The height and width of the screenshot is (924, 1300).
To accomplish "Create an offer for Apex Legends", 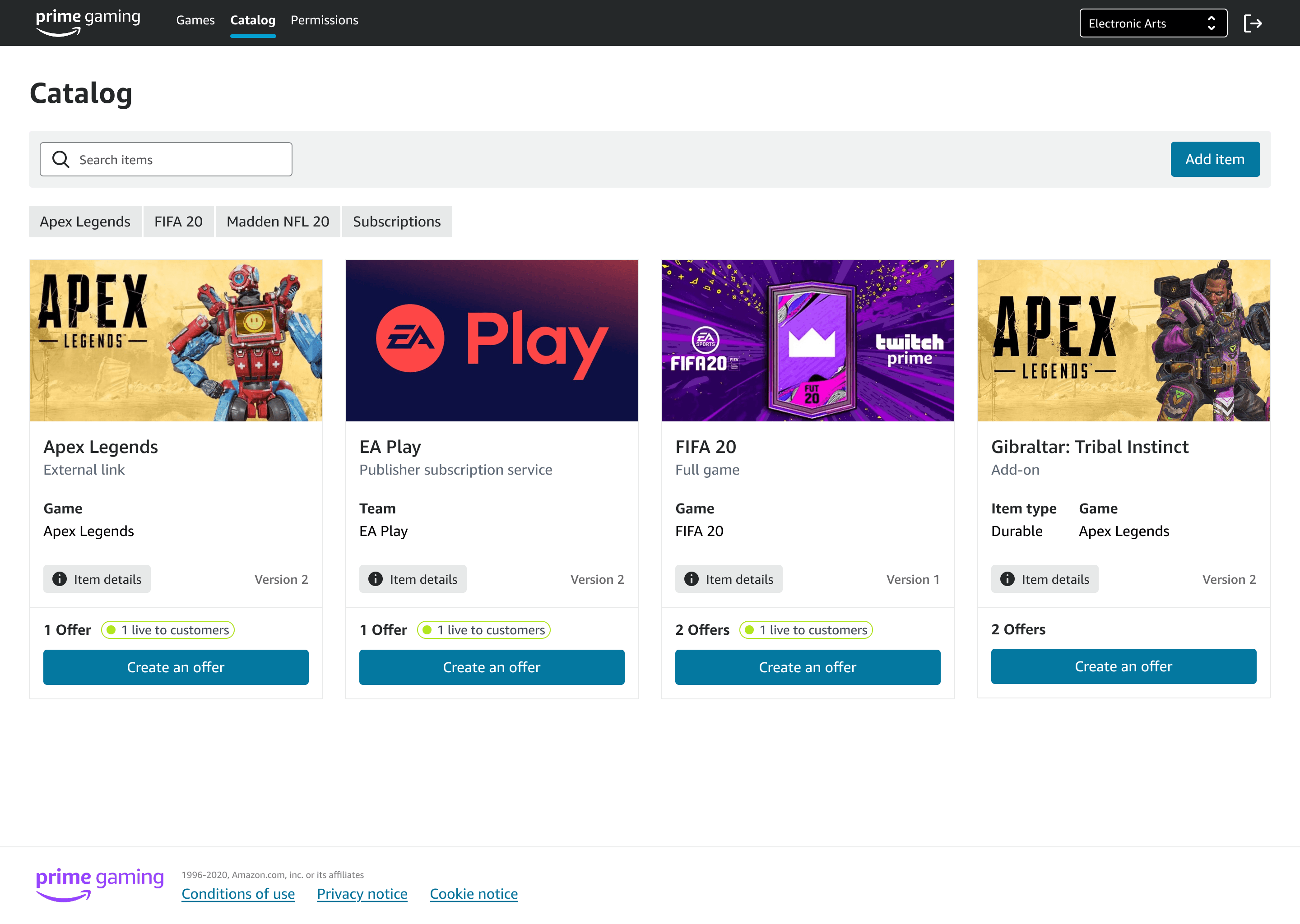I will click(176, 667).
